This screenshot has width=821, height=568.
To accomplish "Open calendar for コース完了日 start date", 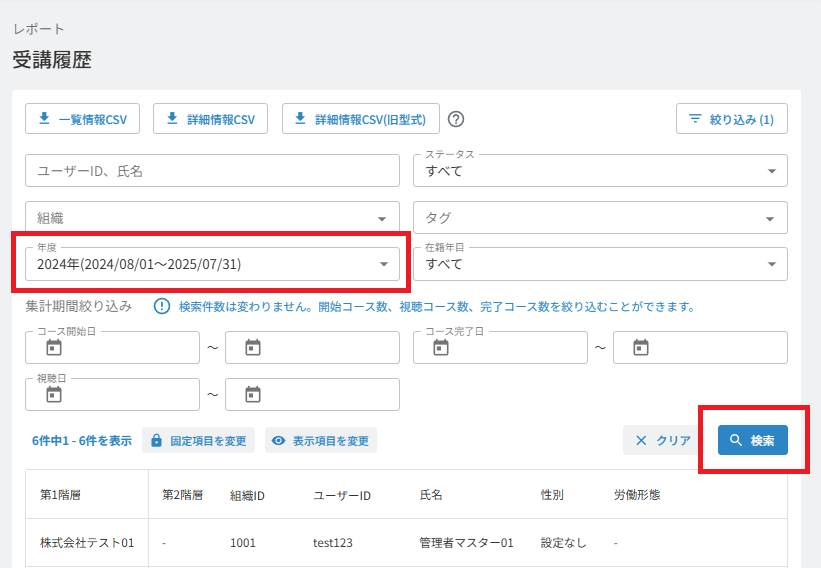I will tap(441, 347).
